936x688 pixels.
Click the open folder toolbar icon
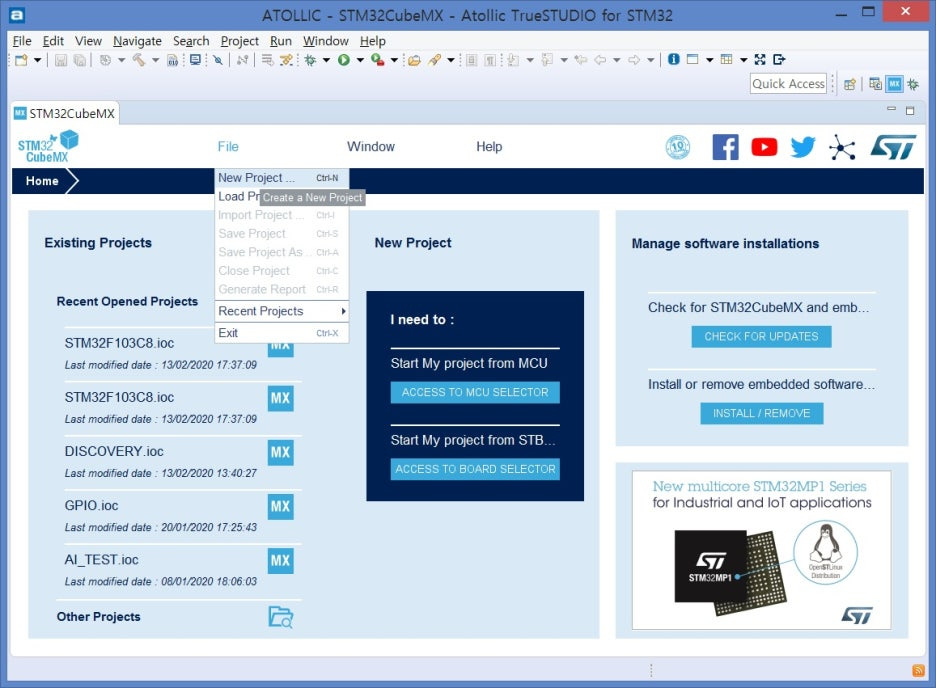[414, 60]
